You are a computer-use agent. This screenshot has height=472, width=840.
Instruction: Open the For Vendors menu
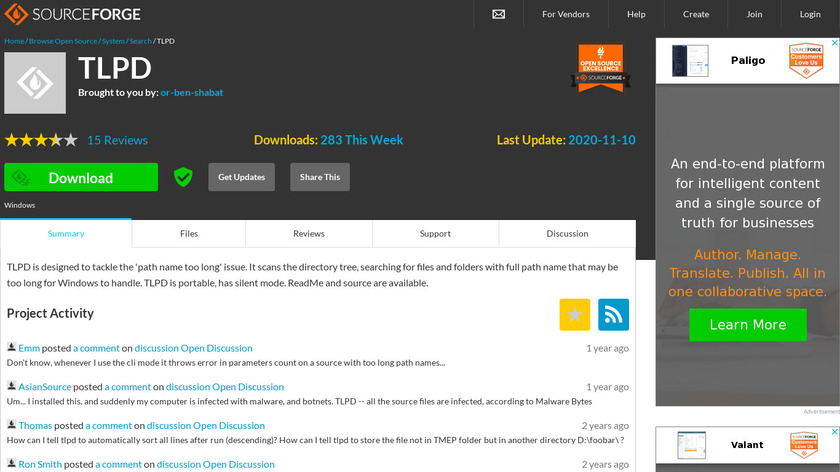pos(566,14)
